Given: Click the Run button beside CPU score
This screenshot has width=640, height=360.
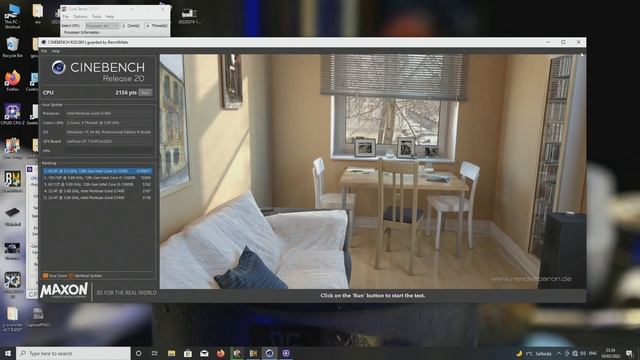Looking at the screenshot, I should 145,93.
